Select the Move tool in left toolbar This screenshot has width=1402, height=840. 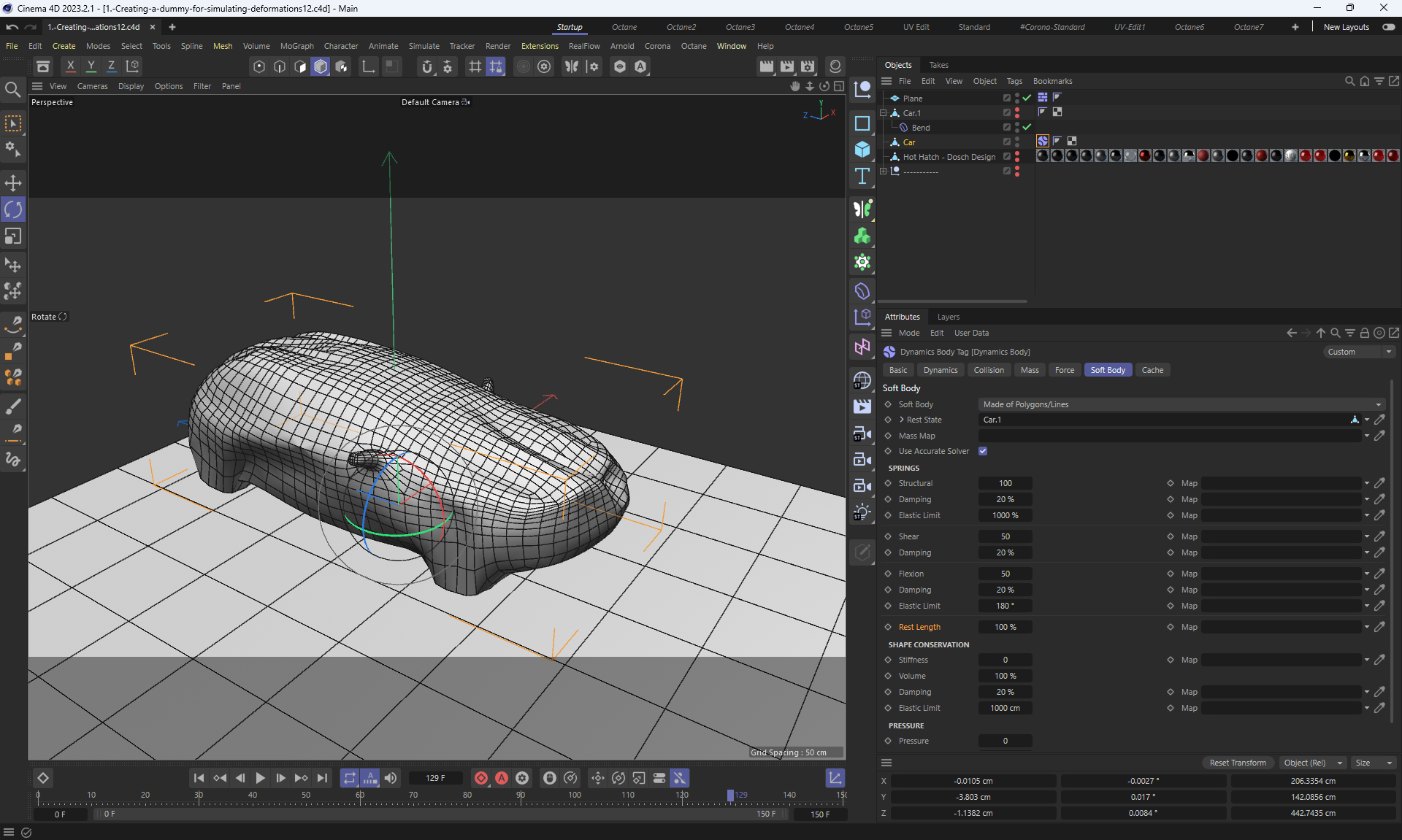click(13, 183)
